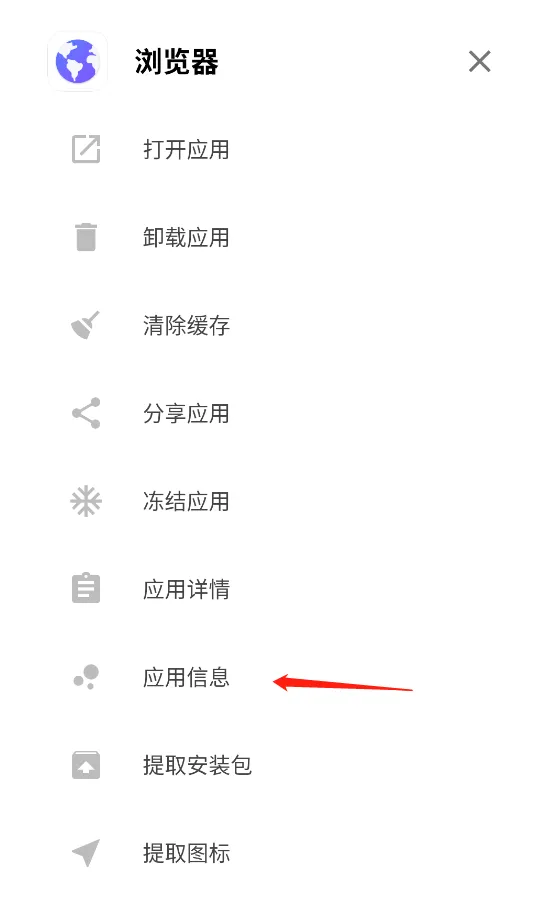Click the clipboard app details icon
The image size is (558, 917).
[86, 588]
